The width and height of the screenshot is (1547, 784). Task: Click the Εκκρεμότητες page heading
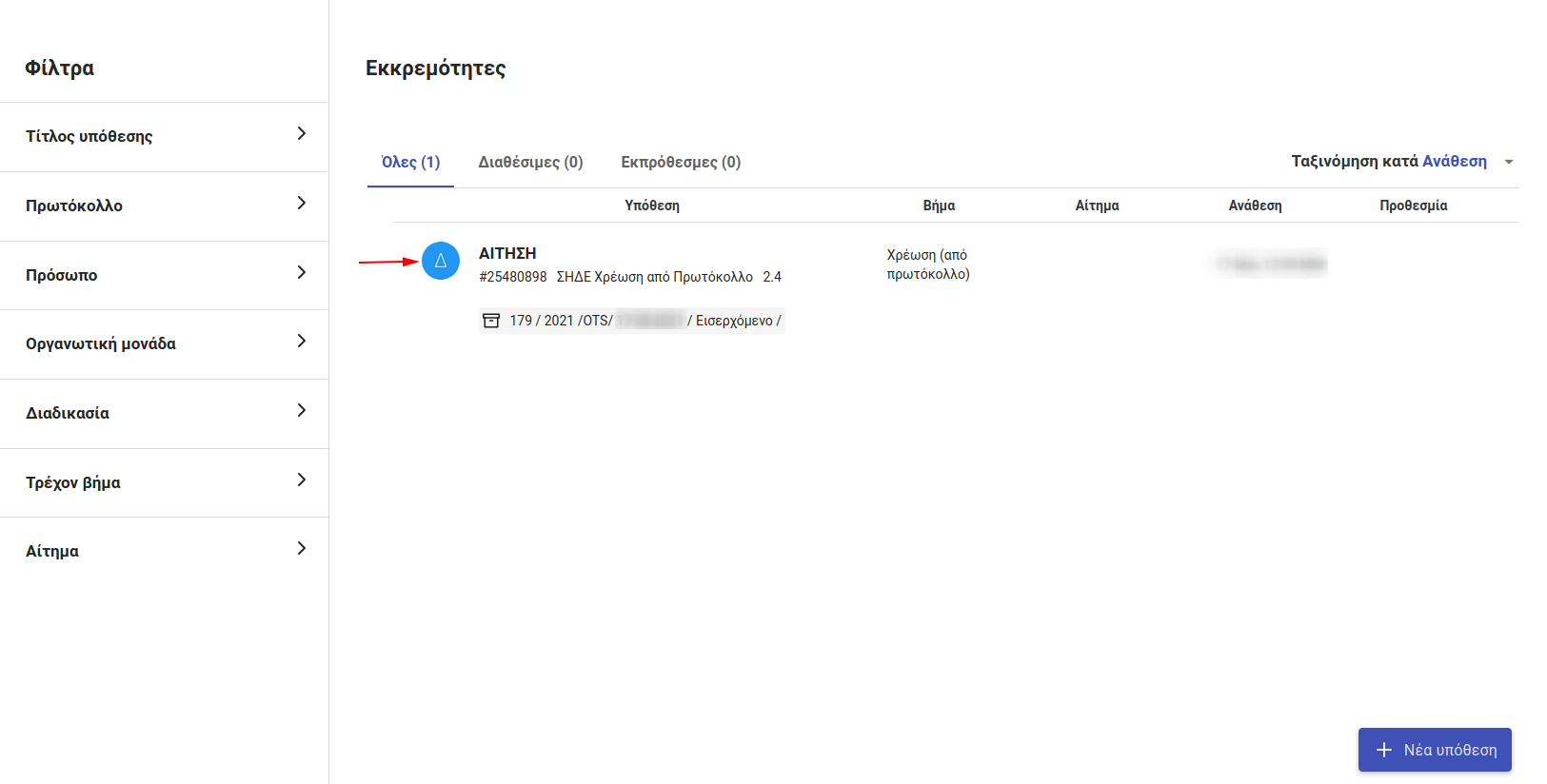click(436, 69)
